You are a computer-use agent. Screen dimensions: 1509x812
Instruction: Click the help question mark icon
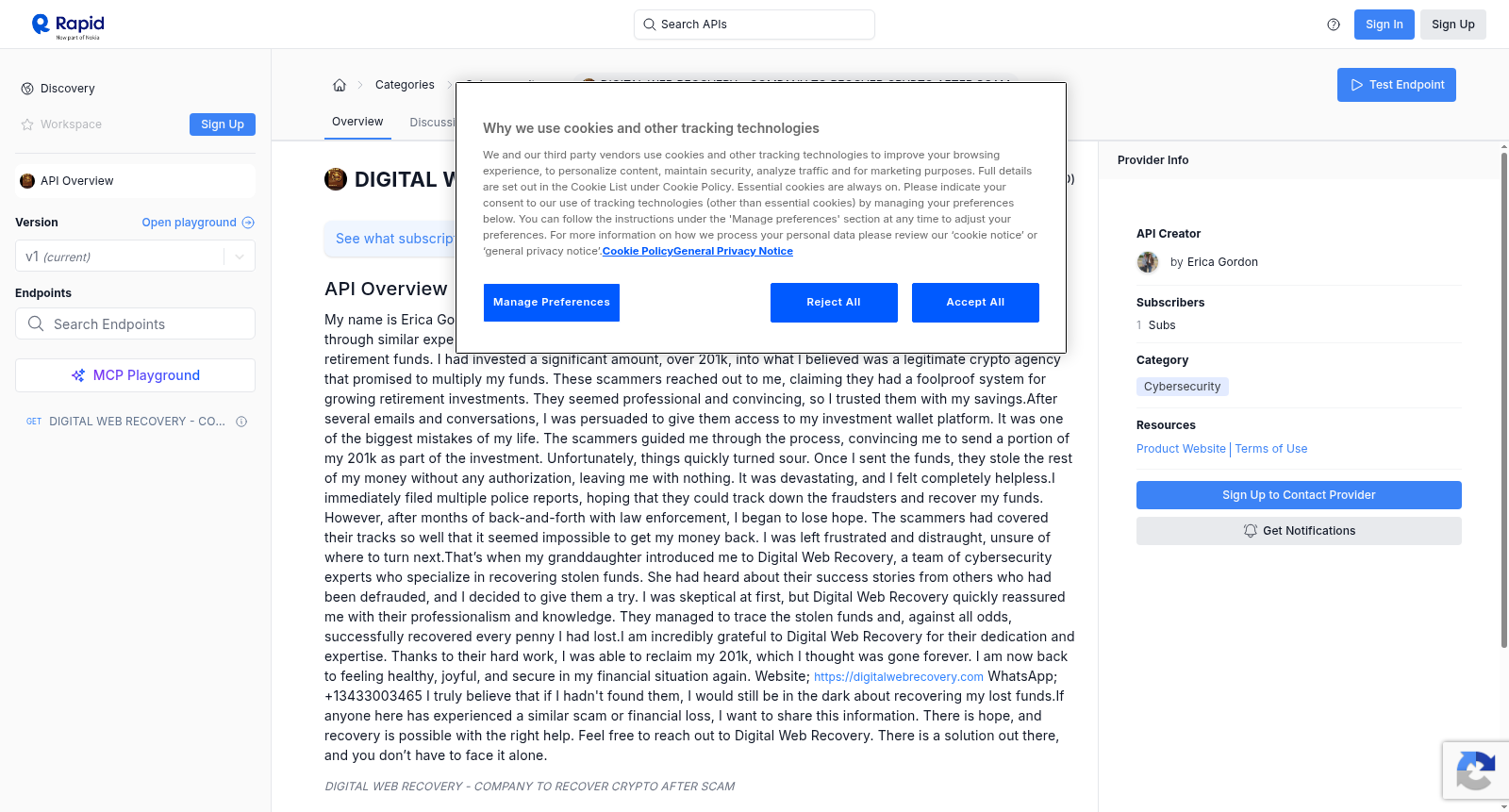[x=1334, y=25]
